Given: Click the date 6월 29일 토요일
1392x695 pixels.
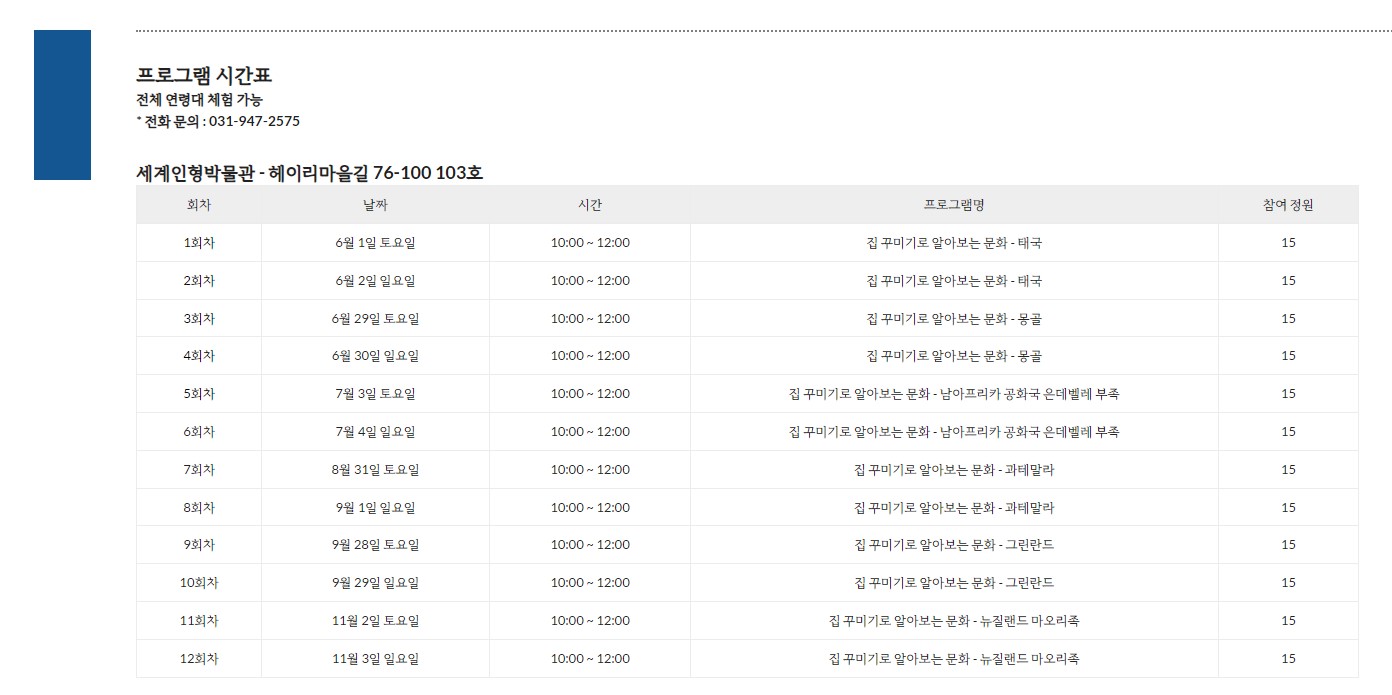Looking at the screenshot, I should pos(375,319).
